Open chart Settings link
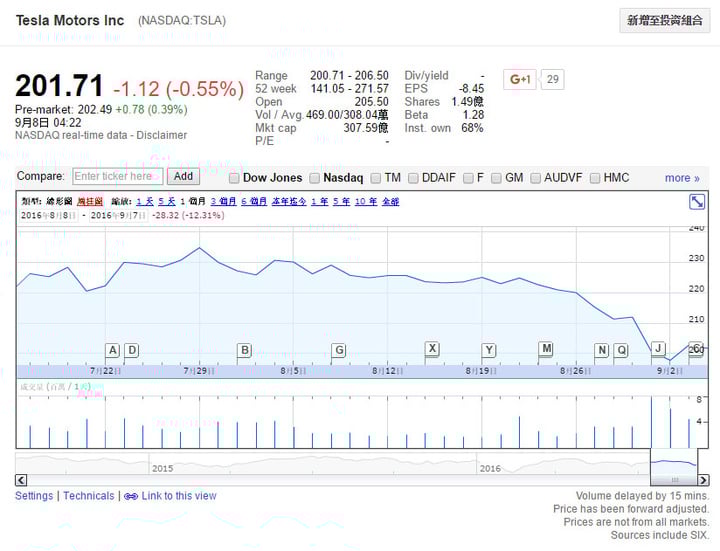The image size is (720, 551). click(34, 496)
